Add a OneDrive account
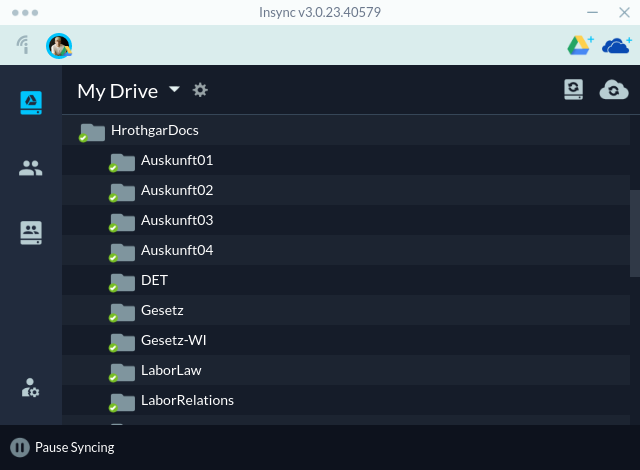This screenshot has height=470, width=640. click(617, 45)
